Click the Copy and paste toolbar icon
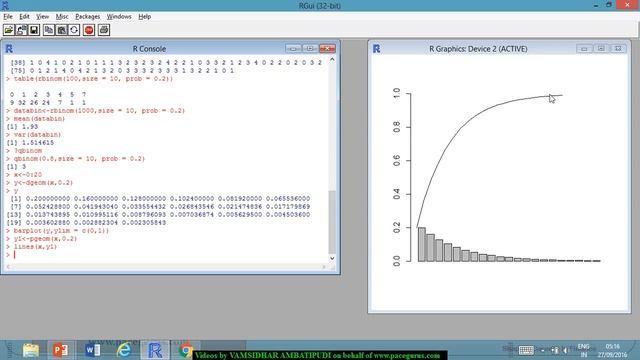This screenshot has height=360, width=640. [74, 30]
